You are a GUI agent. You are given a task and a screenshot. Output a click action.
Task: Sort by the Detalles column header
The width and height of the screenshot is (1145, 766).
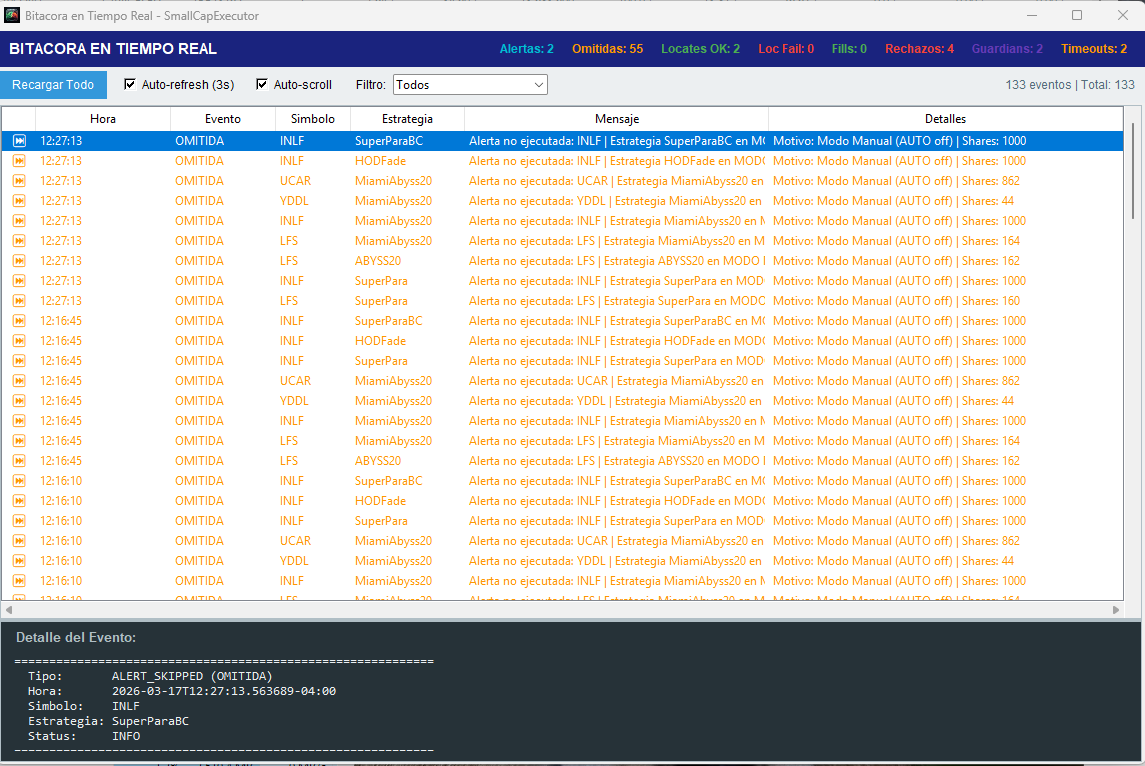(x=946, y=119)
